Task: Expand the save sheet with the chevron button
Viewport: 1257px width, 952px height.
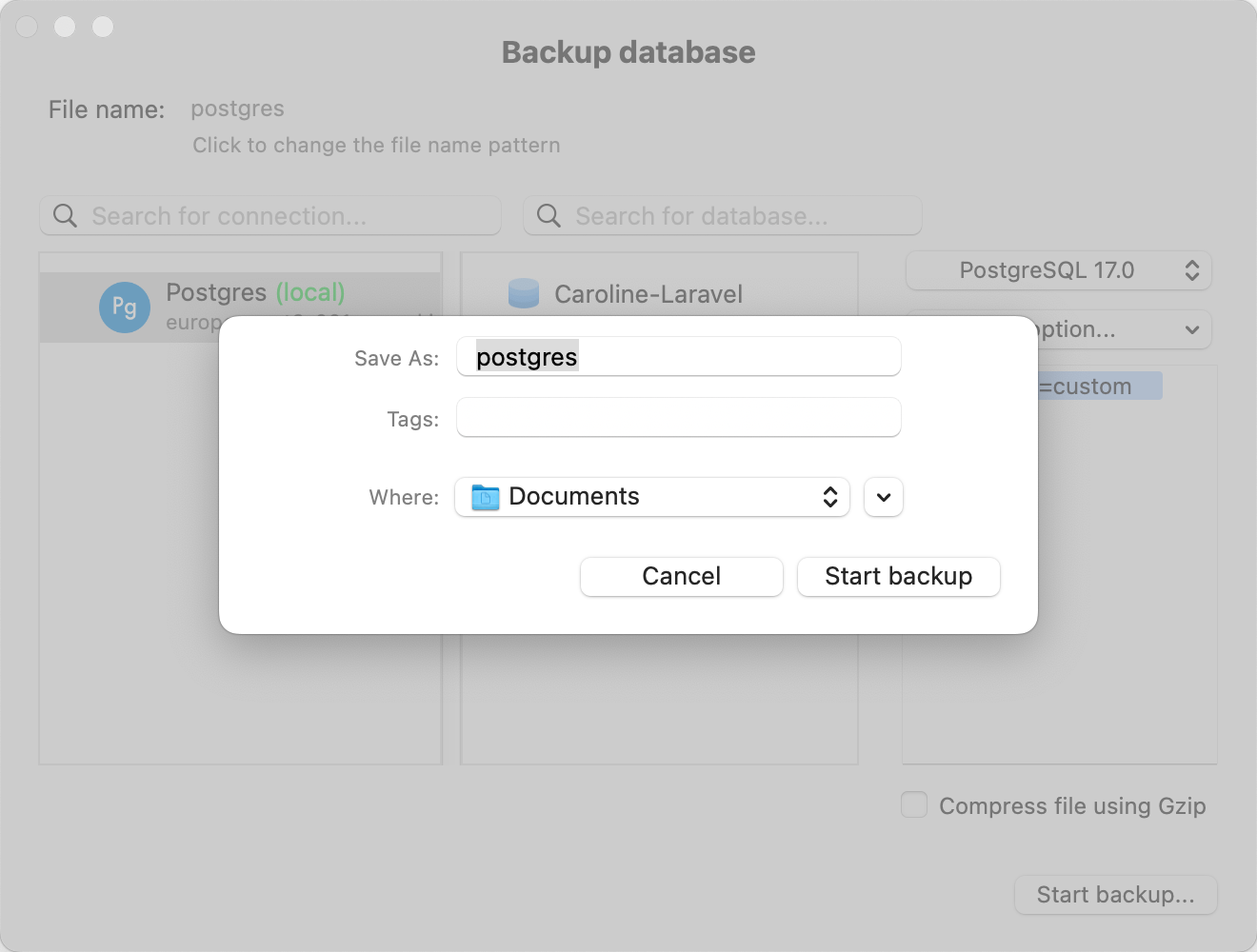Action: [x=883, y=496]
